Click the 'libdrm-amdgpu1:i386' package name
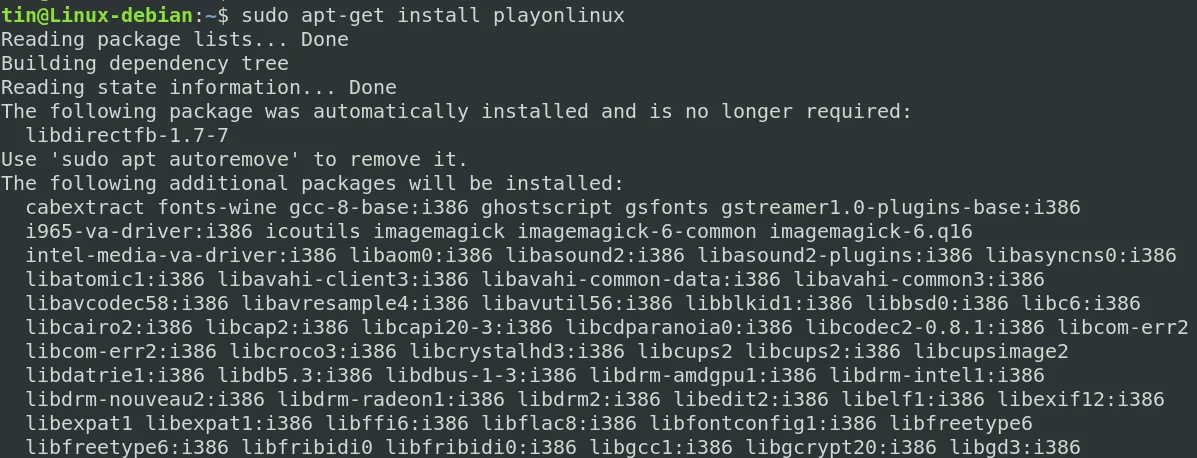The image size is (1197, 458). point(703,376)
